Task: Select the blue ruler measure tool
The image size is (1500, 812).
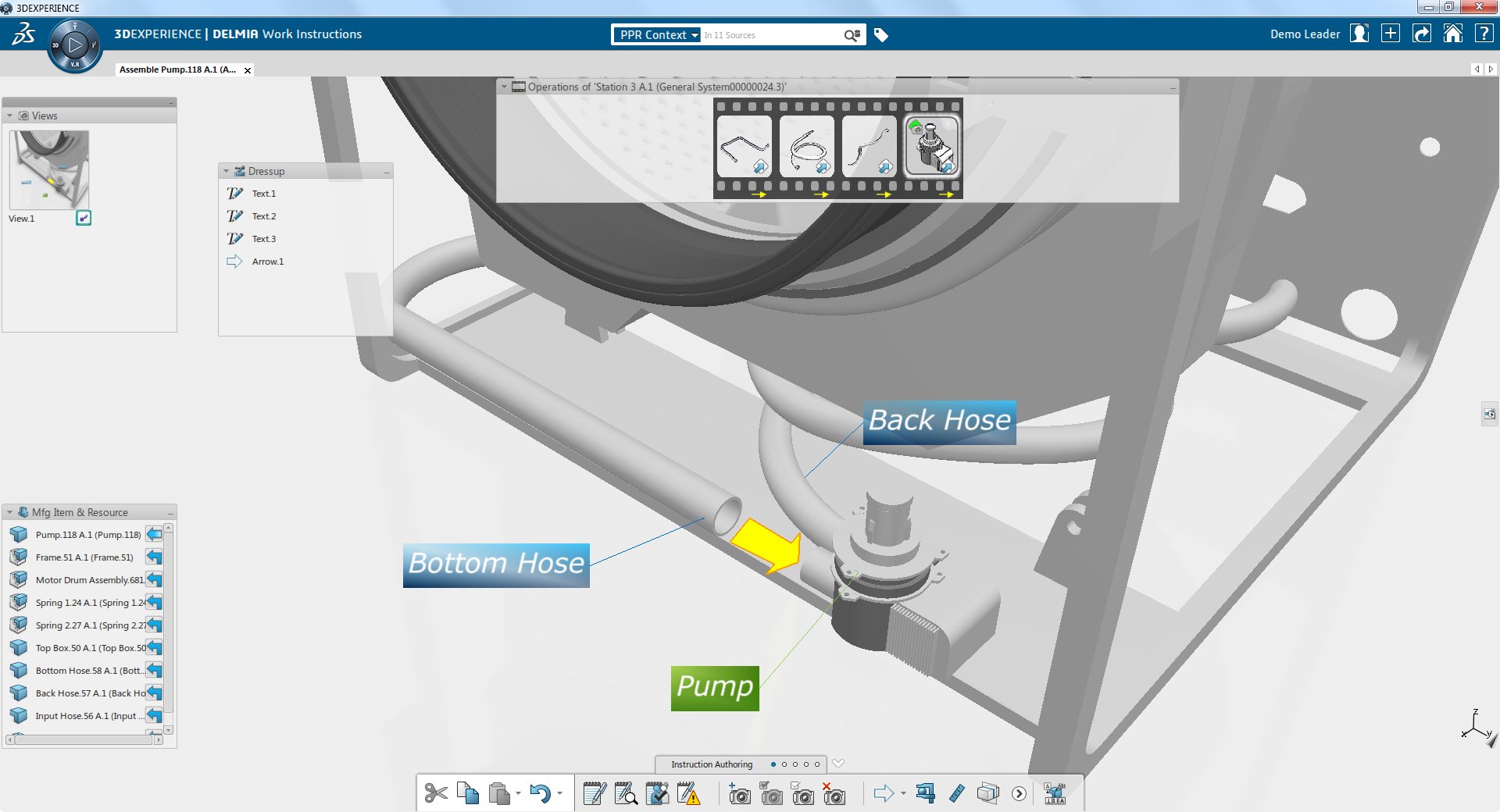Action: [957, 794]
